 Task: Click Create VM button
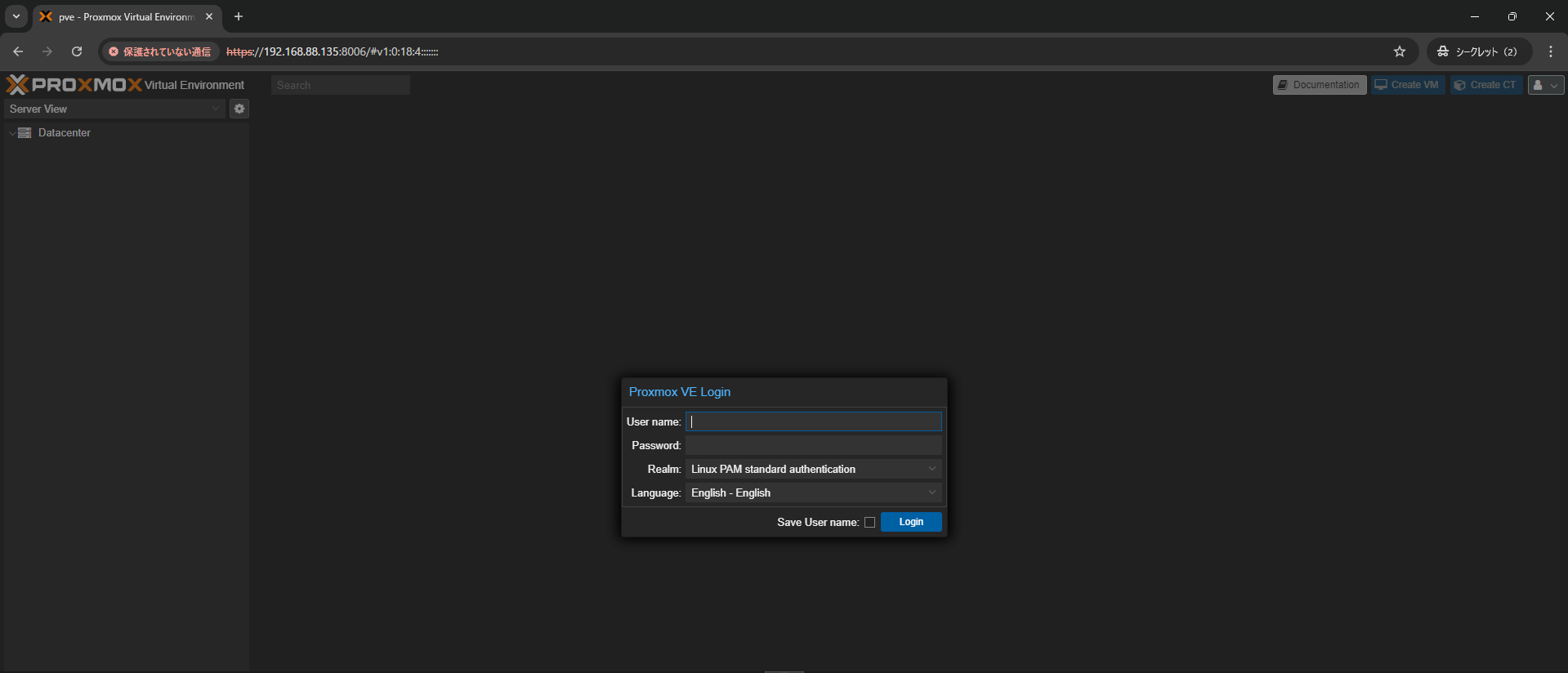click(x=1408, y=85)
